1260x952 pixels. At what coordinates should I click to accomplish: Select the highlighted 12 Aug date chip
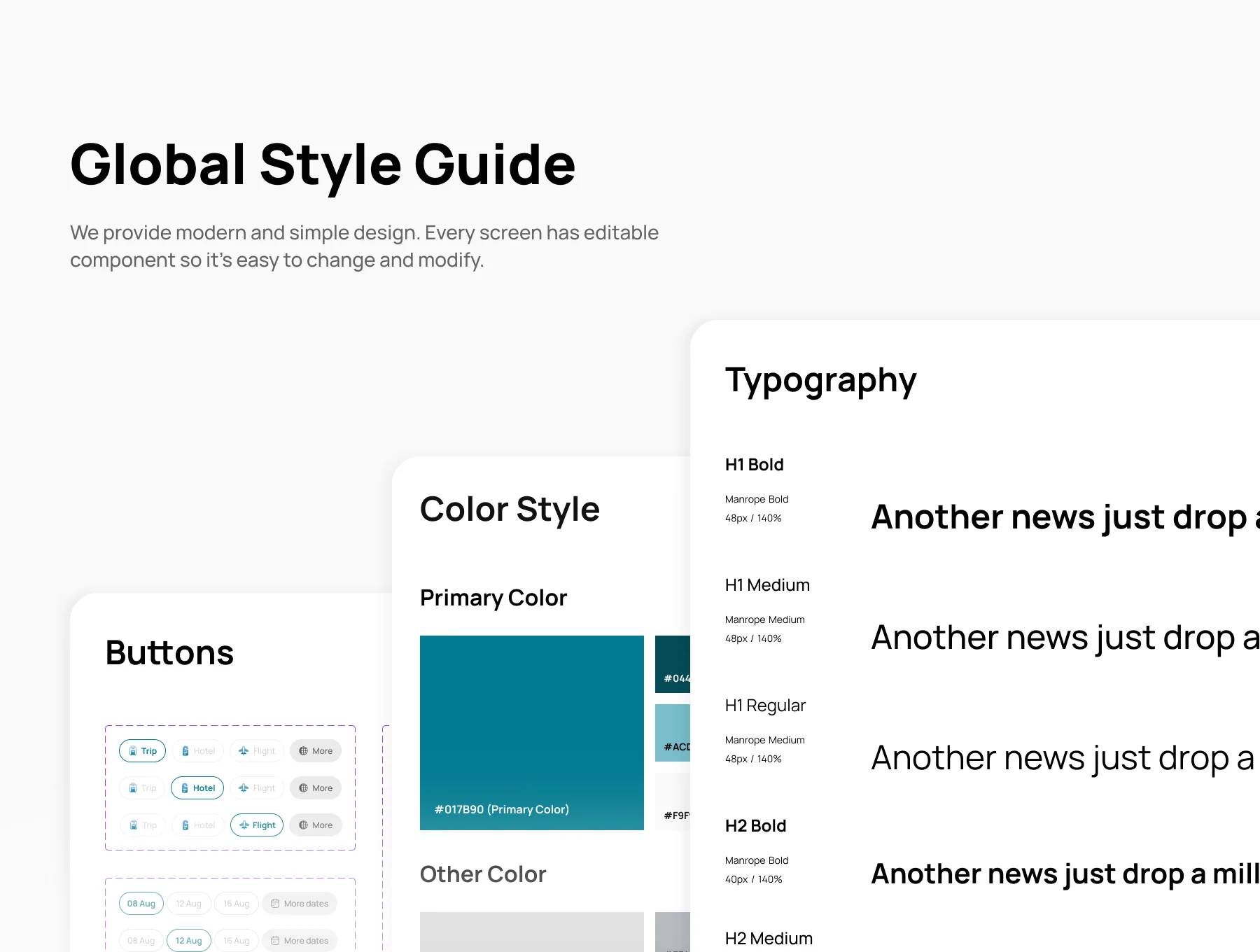189,941
